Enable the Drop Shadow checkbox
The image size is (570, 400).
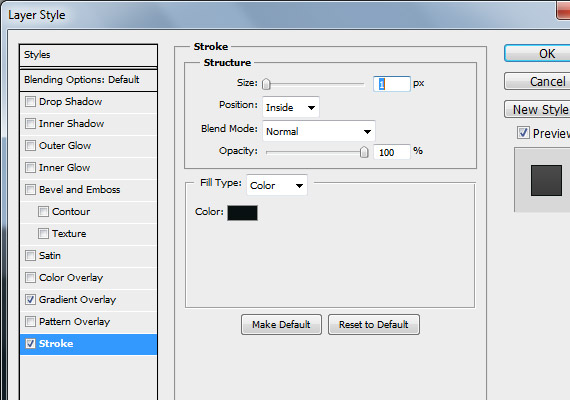click(x=31, y=101)
